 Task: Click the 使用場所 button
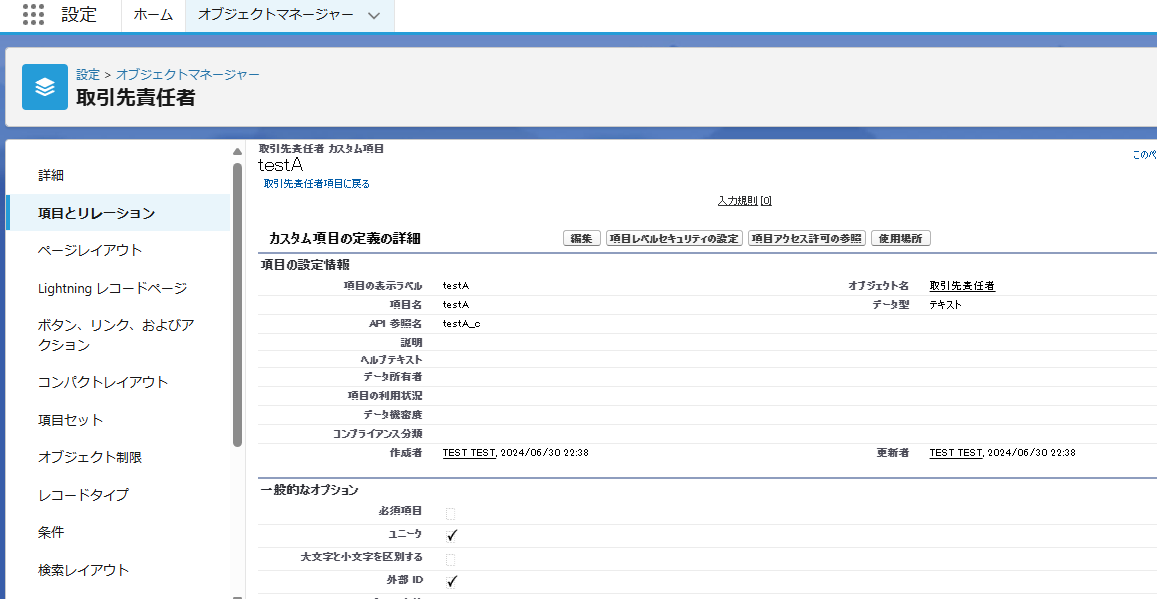point(901,238)
